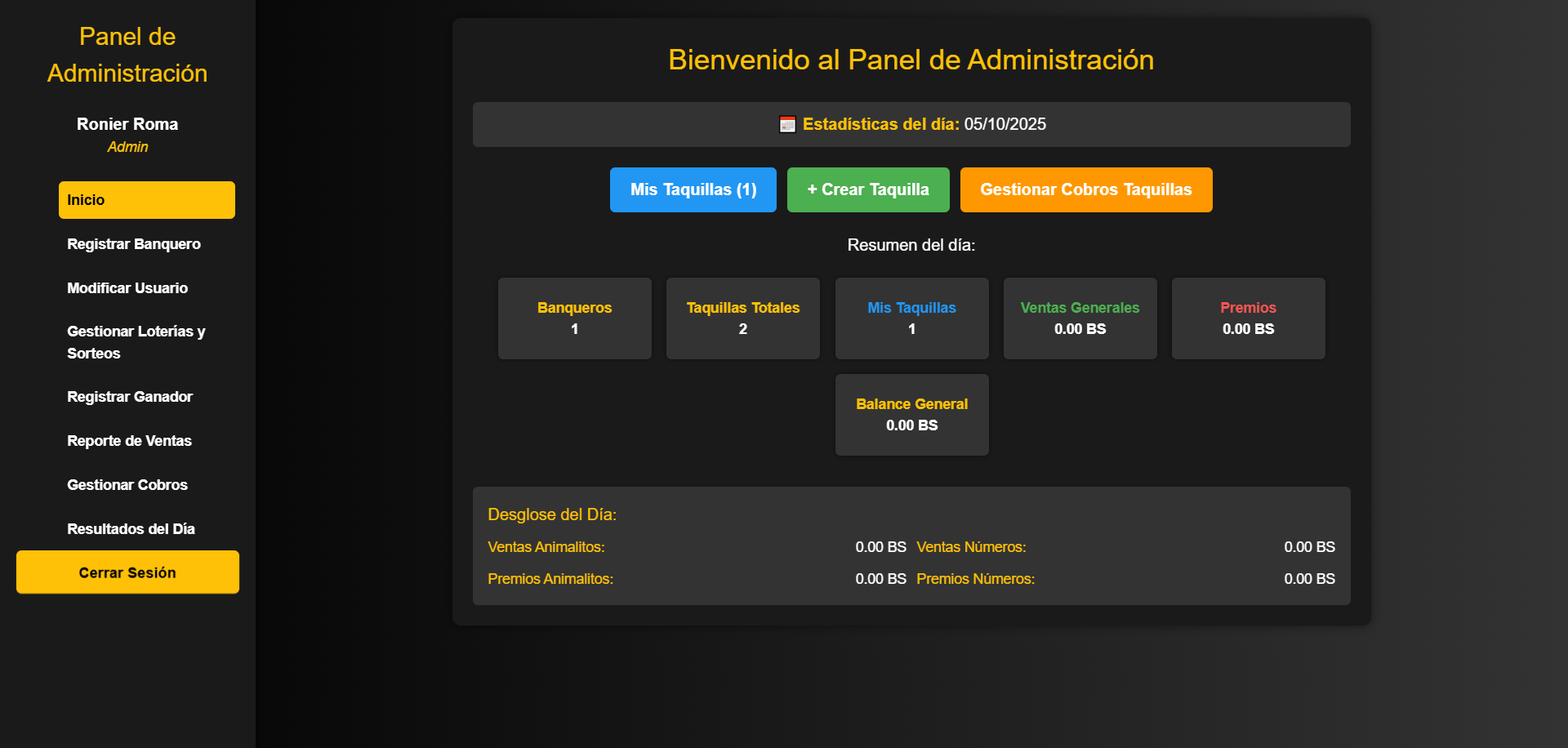Select the Balance General card
Viewport: 1568px width, 748px height.
(911, 415)
